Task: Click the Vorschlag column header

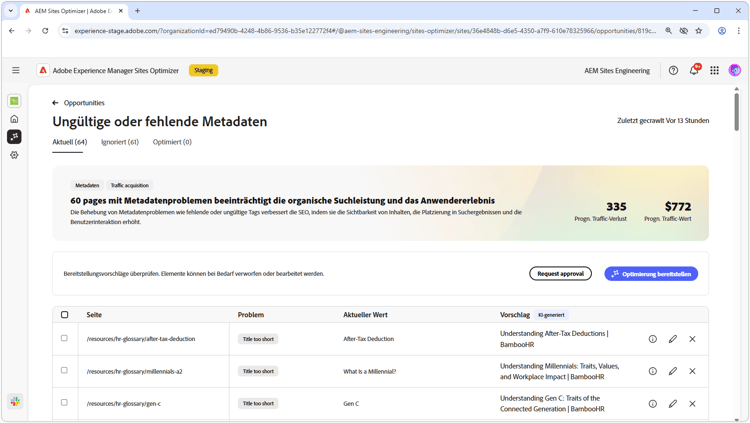Action: click(x=515, y=315)
